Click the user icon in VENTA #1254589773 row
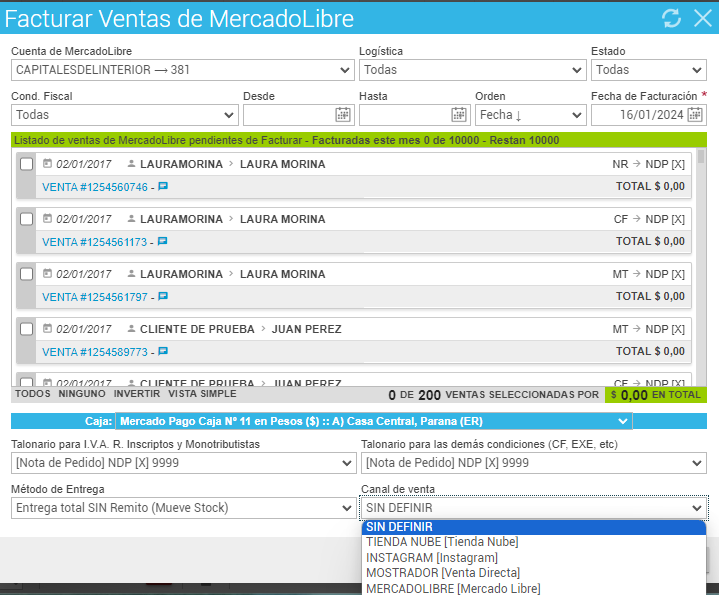 [131, 328]
